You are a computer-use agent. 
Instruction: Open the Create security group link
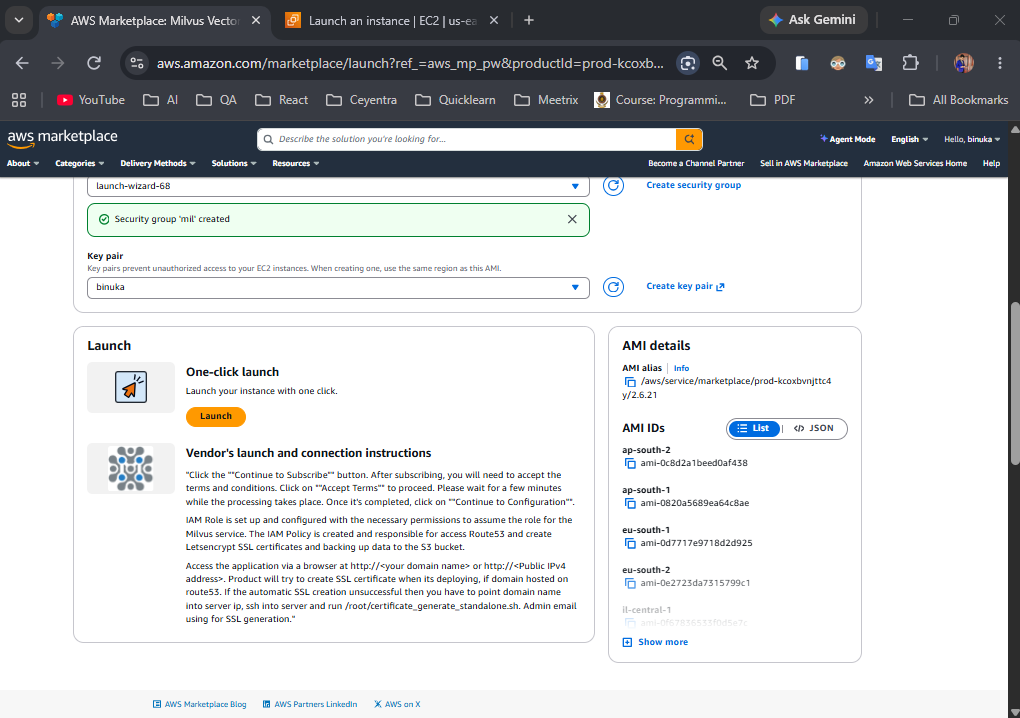(x=693, y=185)
